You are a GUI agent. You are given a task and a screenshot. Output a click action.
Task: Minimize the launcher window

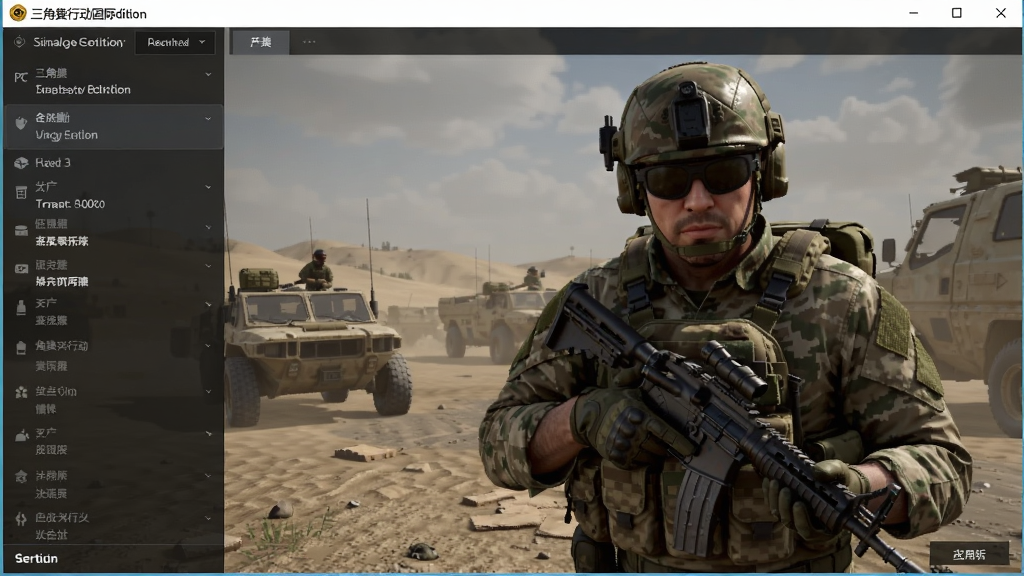tap(914, 13)
